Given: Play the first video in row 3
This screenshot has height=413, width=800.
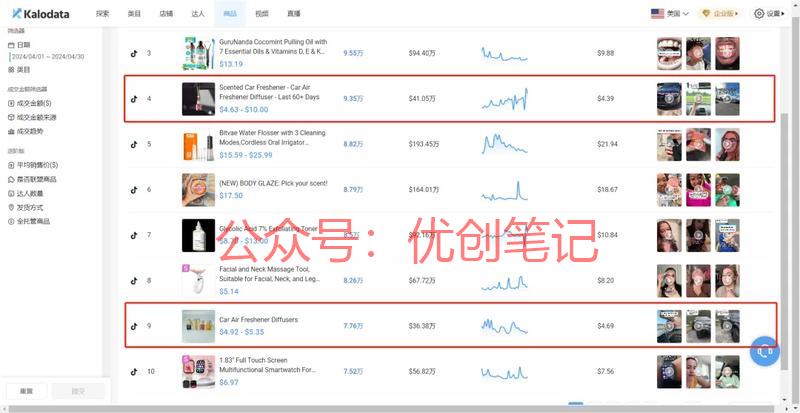Looking at the screenshot, I should pyautogui.click(x=669, y=53).
